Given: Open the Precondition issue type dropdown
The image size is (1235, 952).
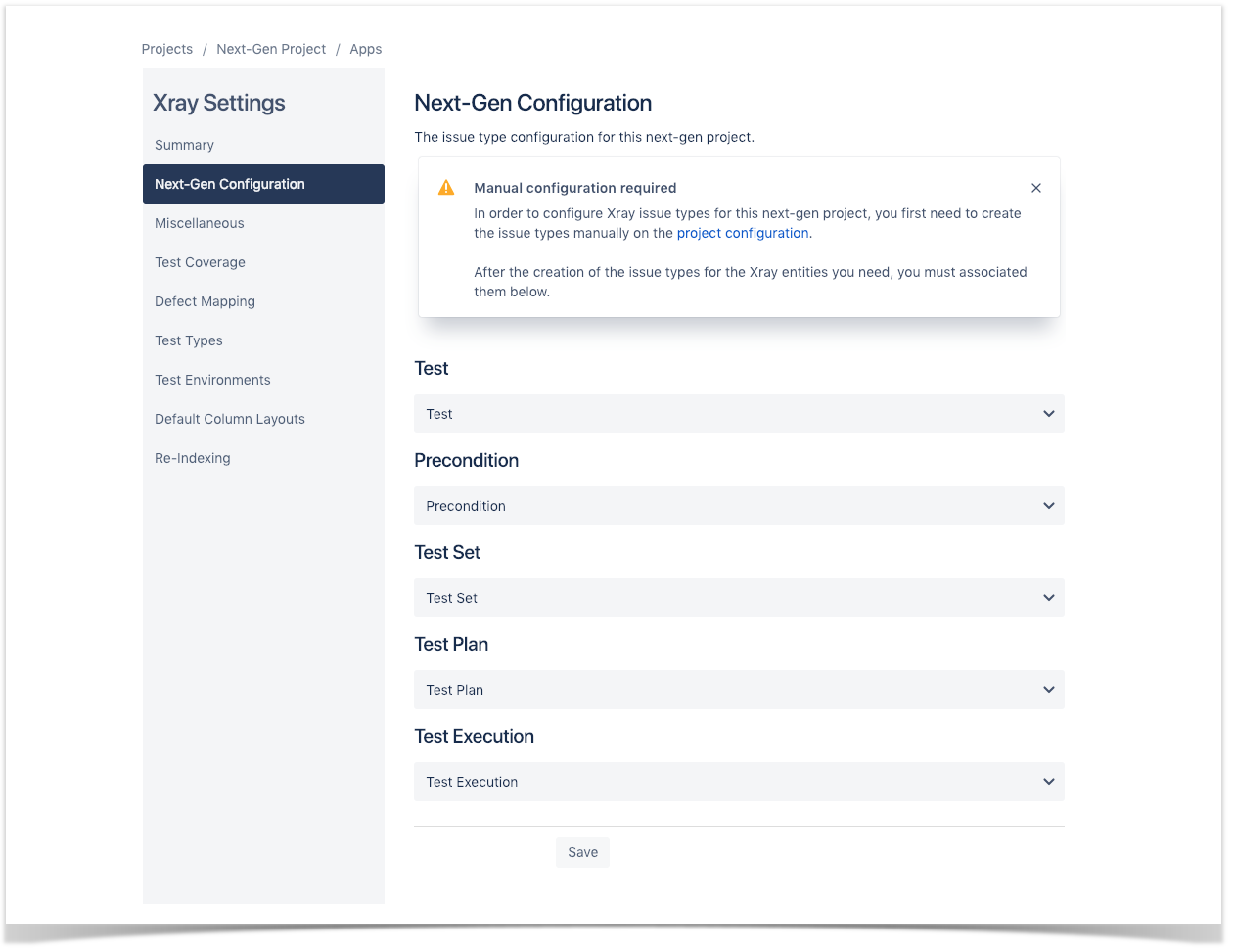Looking at the screenshot, I should point(739,506).
